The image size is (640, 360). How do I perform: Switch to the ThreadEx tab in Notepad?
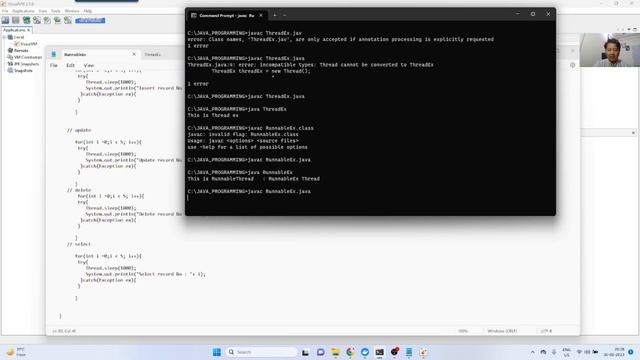coord(153,55)
